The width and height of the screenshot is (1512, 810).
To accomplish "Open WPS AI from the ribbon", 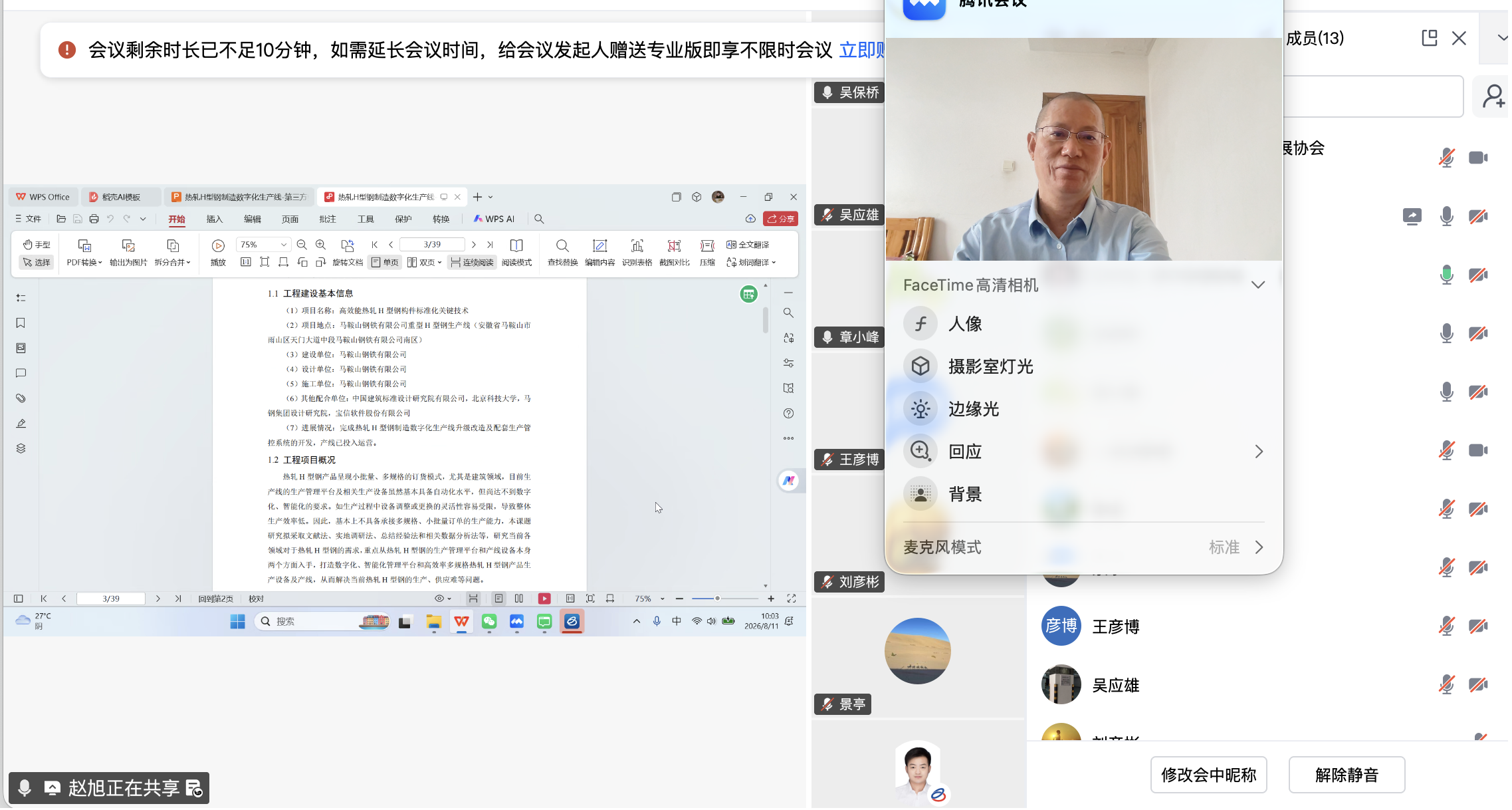I will click(494, 219).
